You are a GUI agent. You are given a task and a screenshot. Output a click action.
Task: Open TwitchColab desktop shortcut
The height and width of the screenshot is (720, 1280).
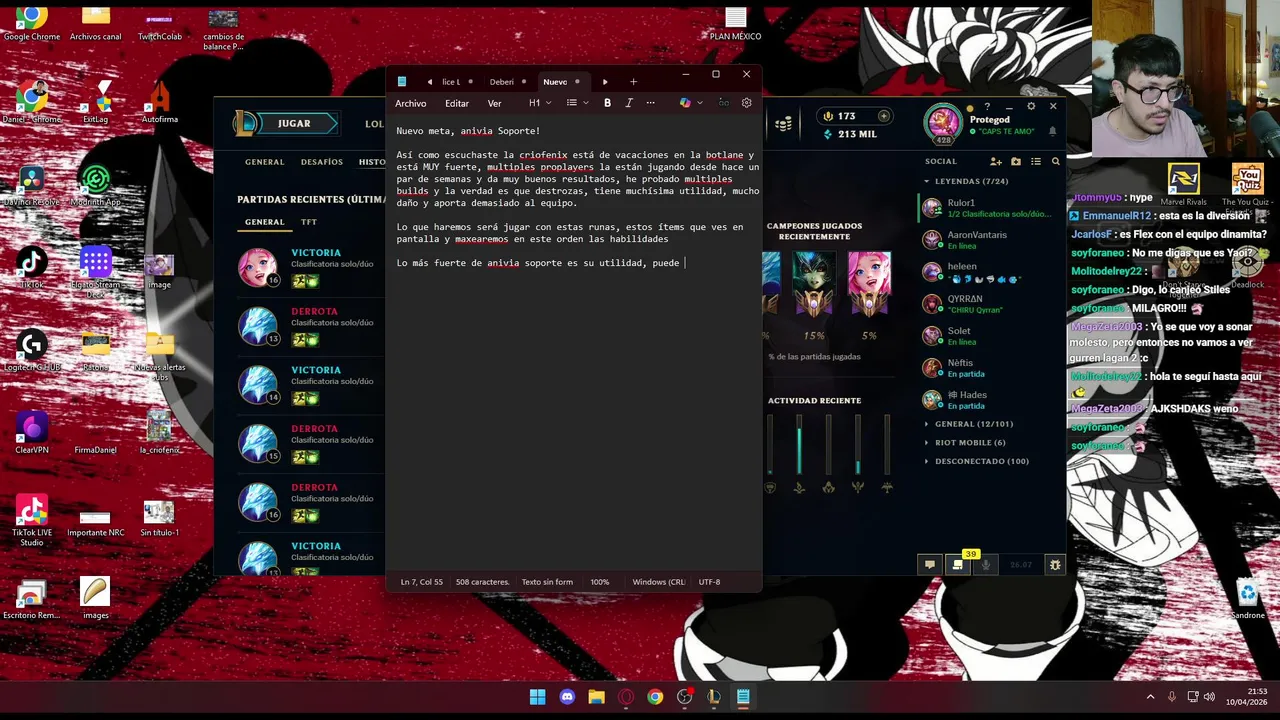[x=160, y=24]
